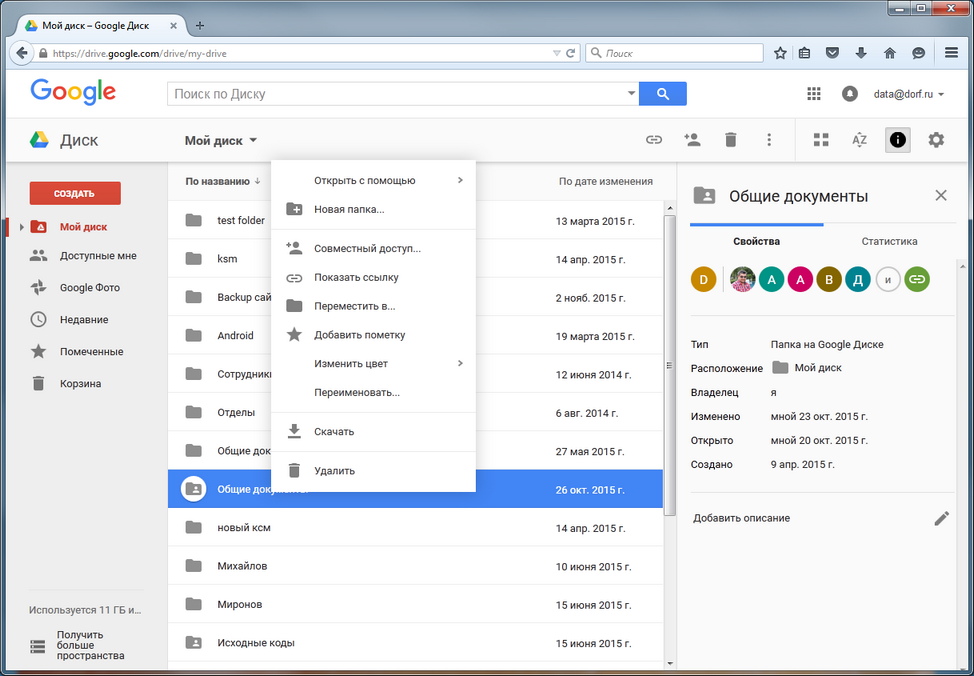Expand the Открыть с помощью submenu
Screen dimensions: 974x676
pos(460,181)
